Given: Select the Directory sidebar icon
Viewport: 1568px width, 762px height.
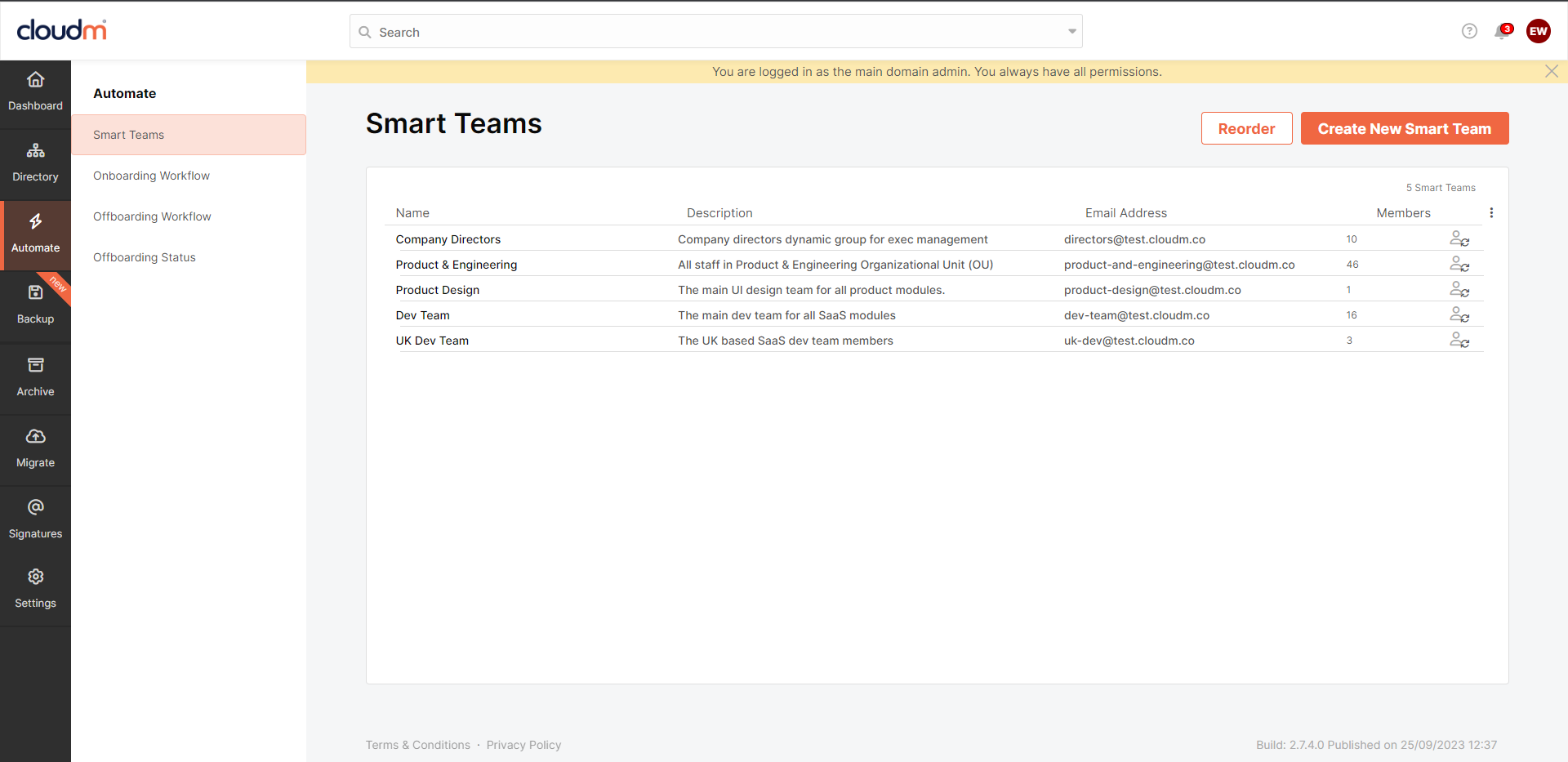Looking at the screenshot, I should (x=35, y=162).
